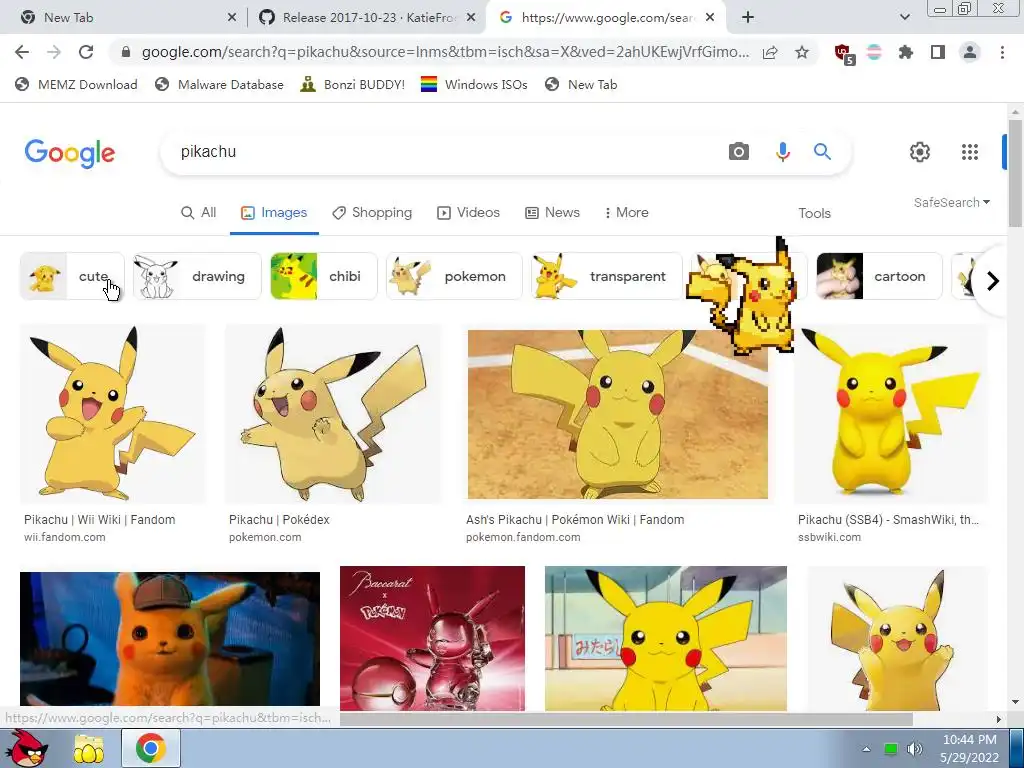Click the blue search magnifier button
Viewport: 1024px width, 768px height.
tap(822, 152)
